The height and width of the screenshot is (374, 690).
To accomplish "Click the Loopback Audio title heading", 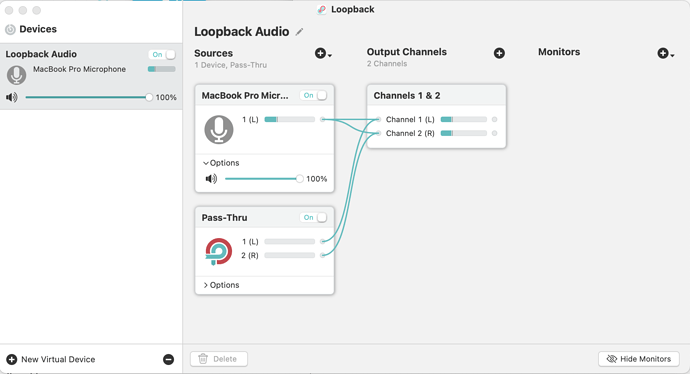I will coord(242,32).
